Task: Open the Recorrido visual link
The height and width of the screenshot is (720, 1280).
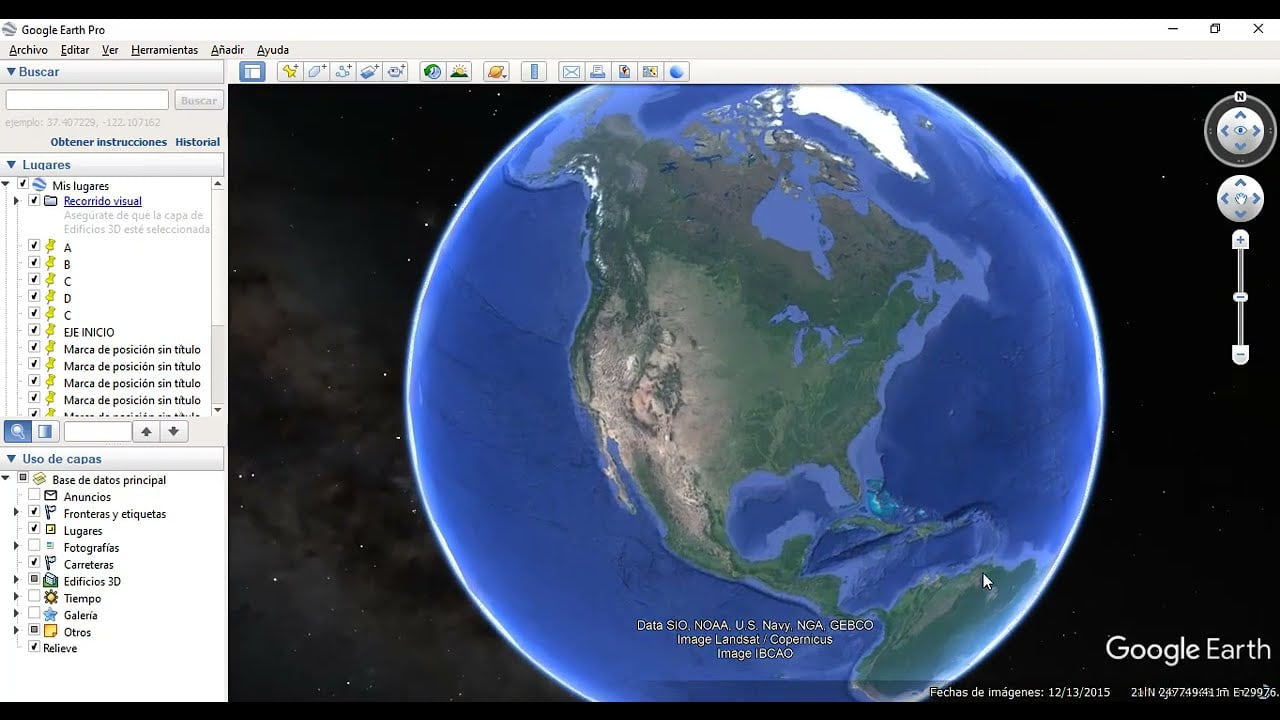Action: point(103,201)
